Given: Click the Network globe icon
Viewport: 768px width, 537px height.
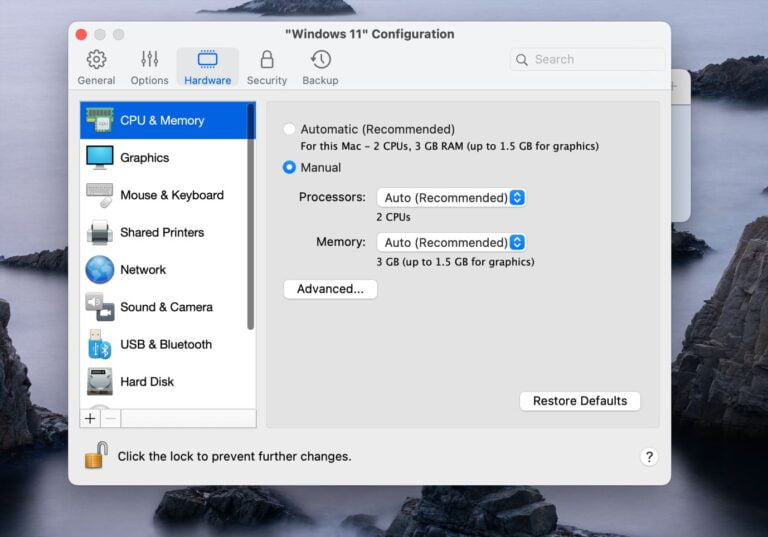Looking at the screenshot, I should pos(100,269).
